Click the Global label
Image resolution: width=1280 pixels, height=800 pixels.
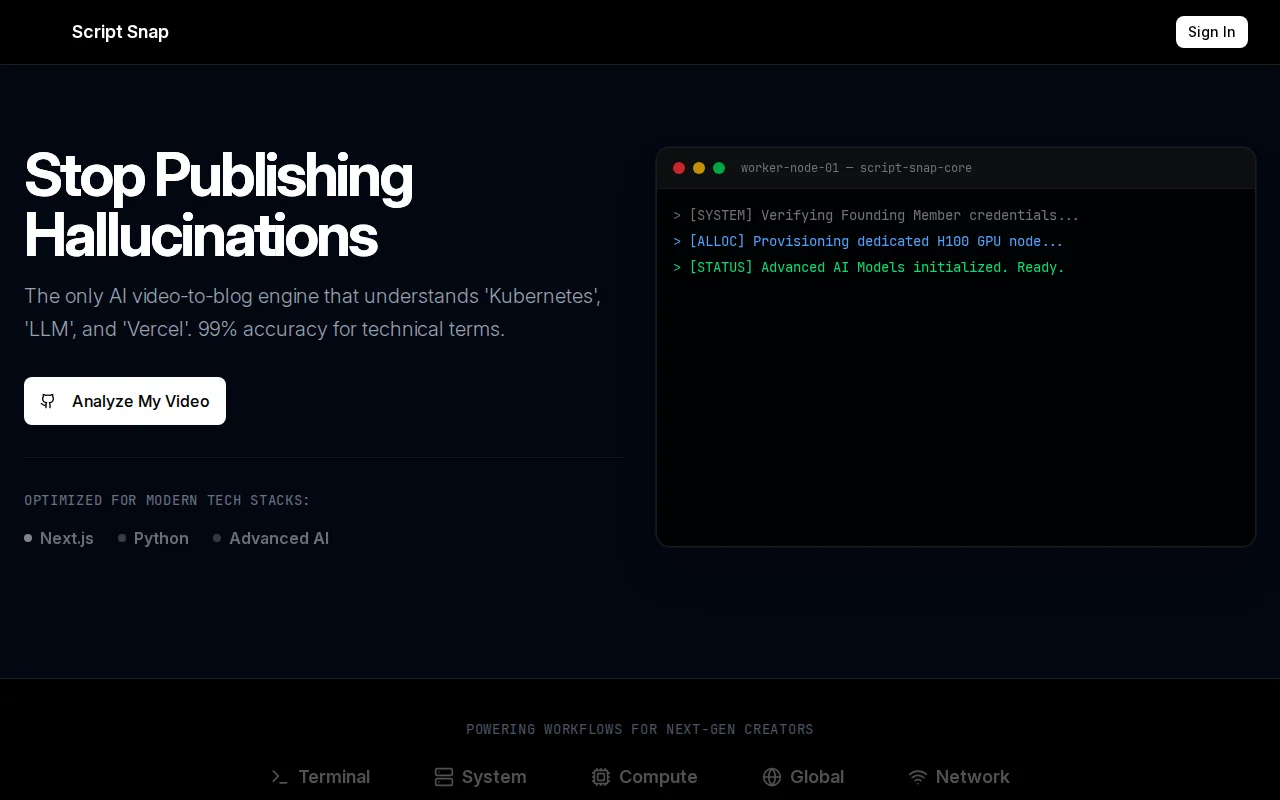[x=817, y=777]
